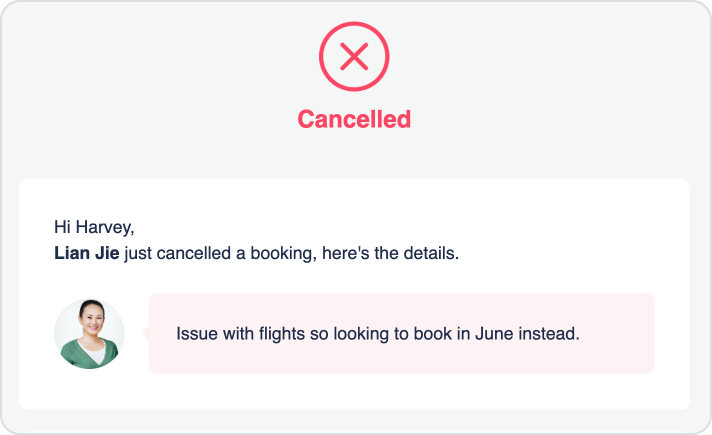Click the words 'here's the details'

[390, 253]
